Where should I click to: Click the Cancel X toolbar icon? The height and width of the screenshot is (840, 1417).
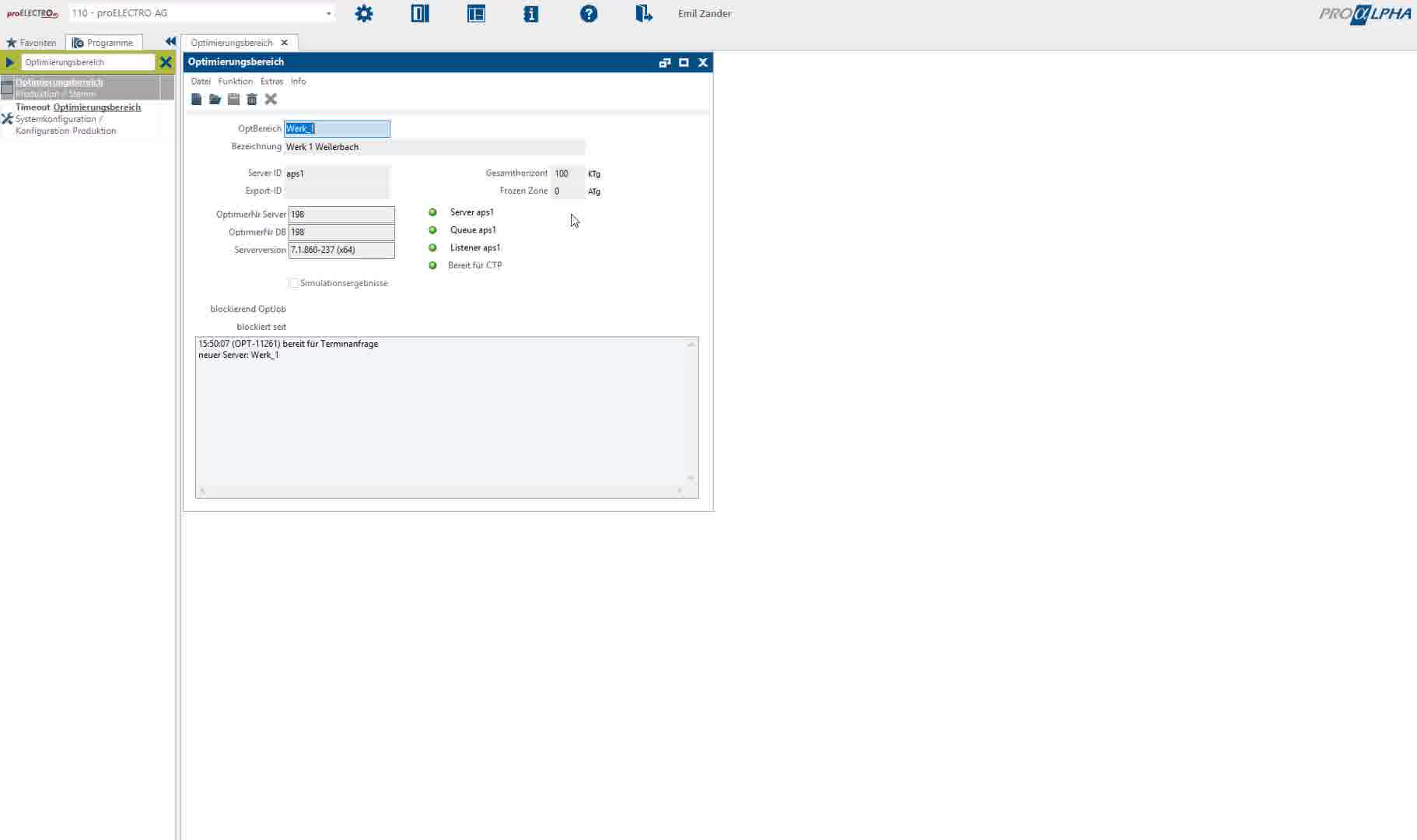[271, 100]
